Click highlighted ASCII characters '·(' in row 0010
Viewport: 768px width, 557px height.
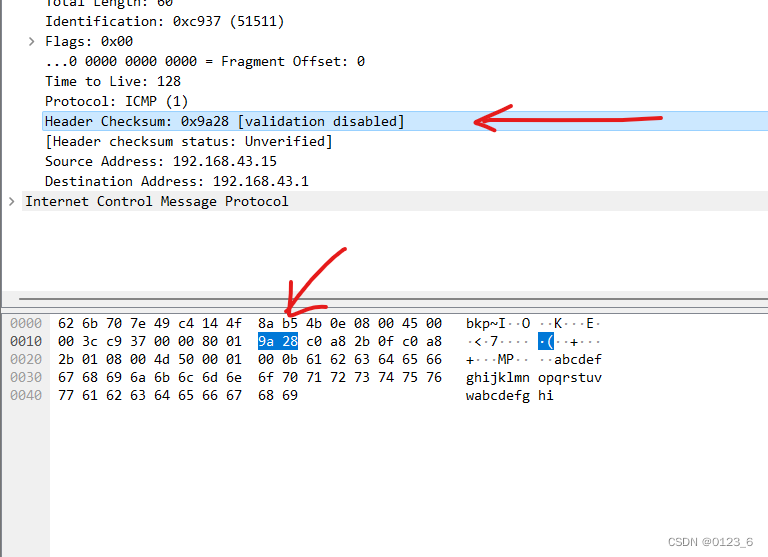(x=546, y=341)
